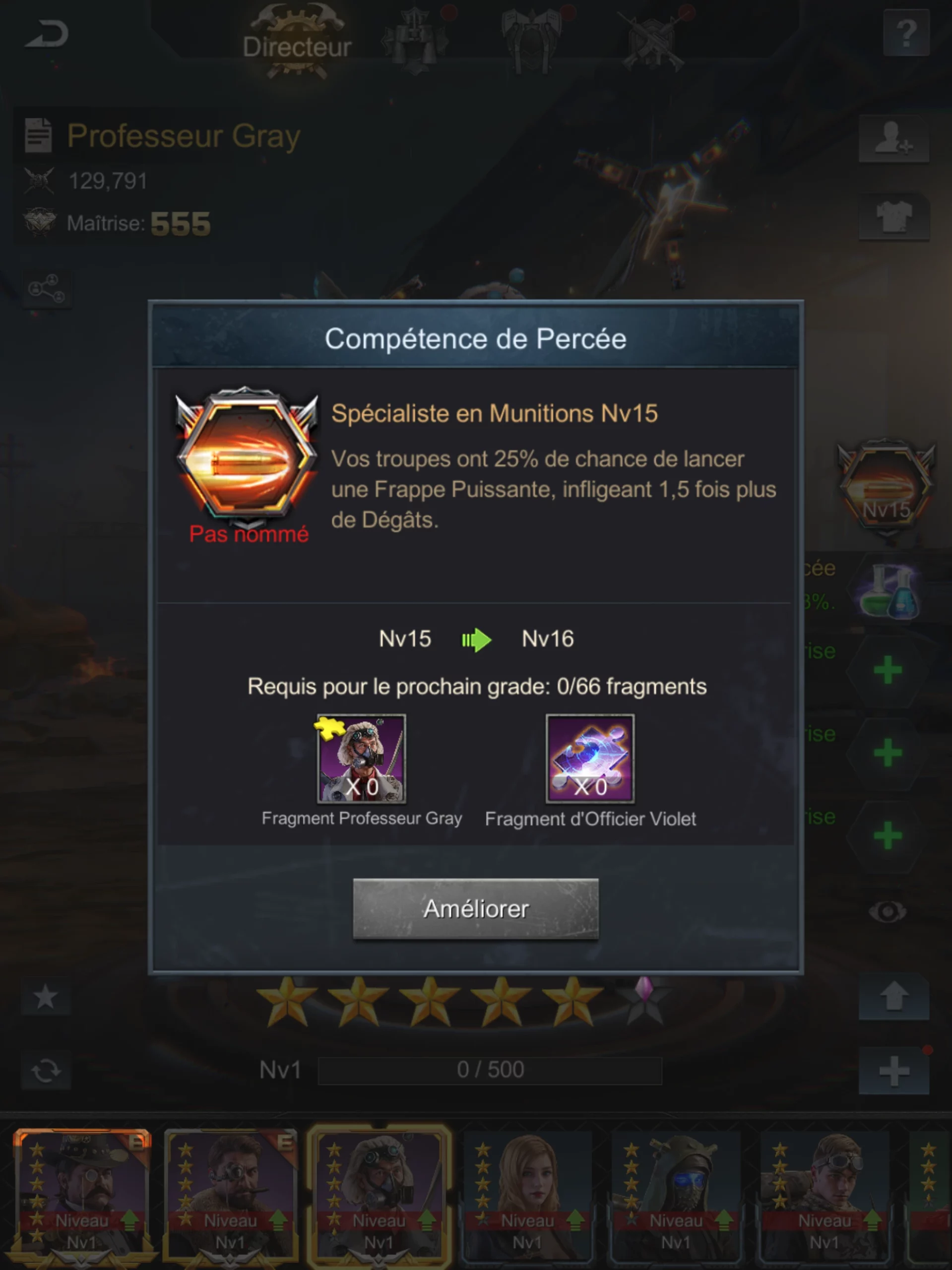Expand the second green plus skill slot
The height and width of the screenshot is (1270, 952).
(x=888, y=753)
